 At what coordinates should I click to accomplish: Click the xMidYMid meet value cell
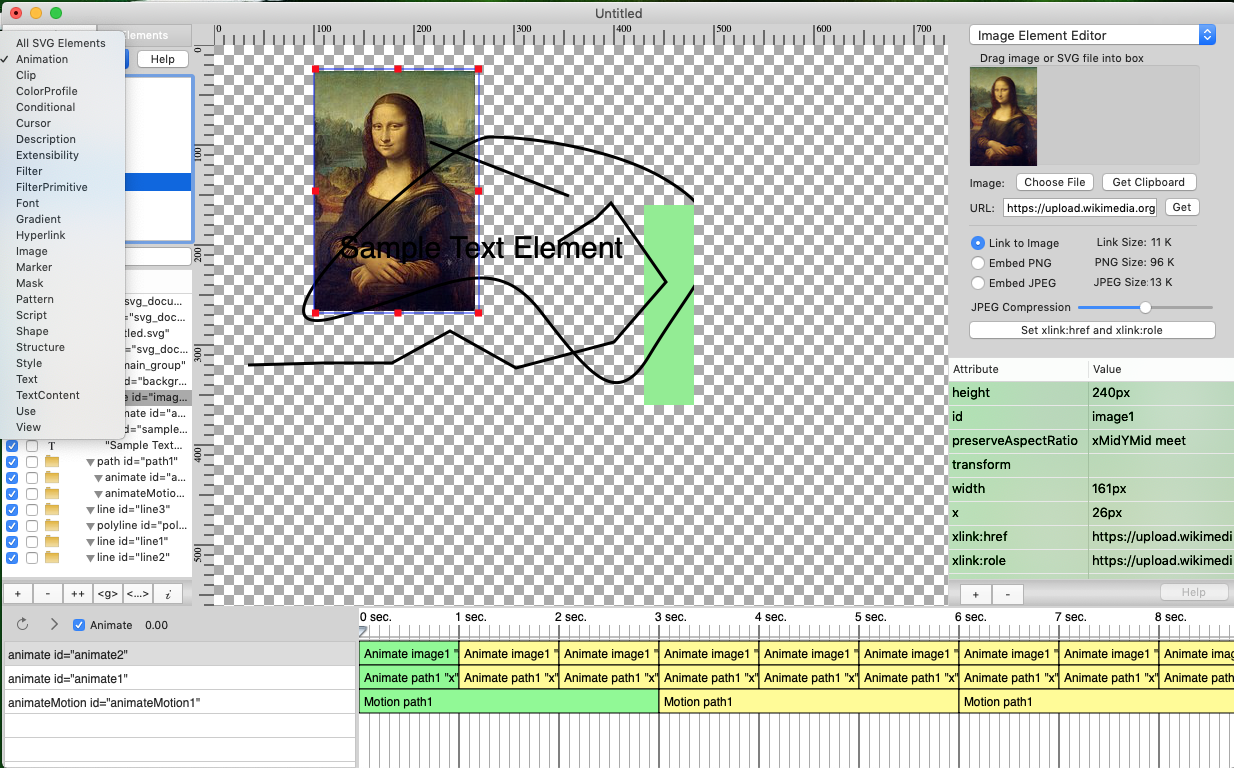point(1160,441)
